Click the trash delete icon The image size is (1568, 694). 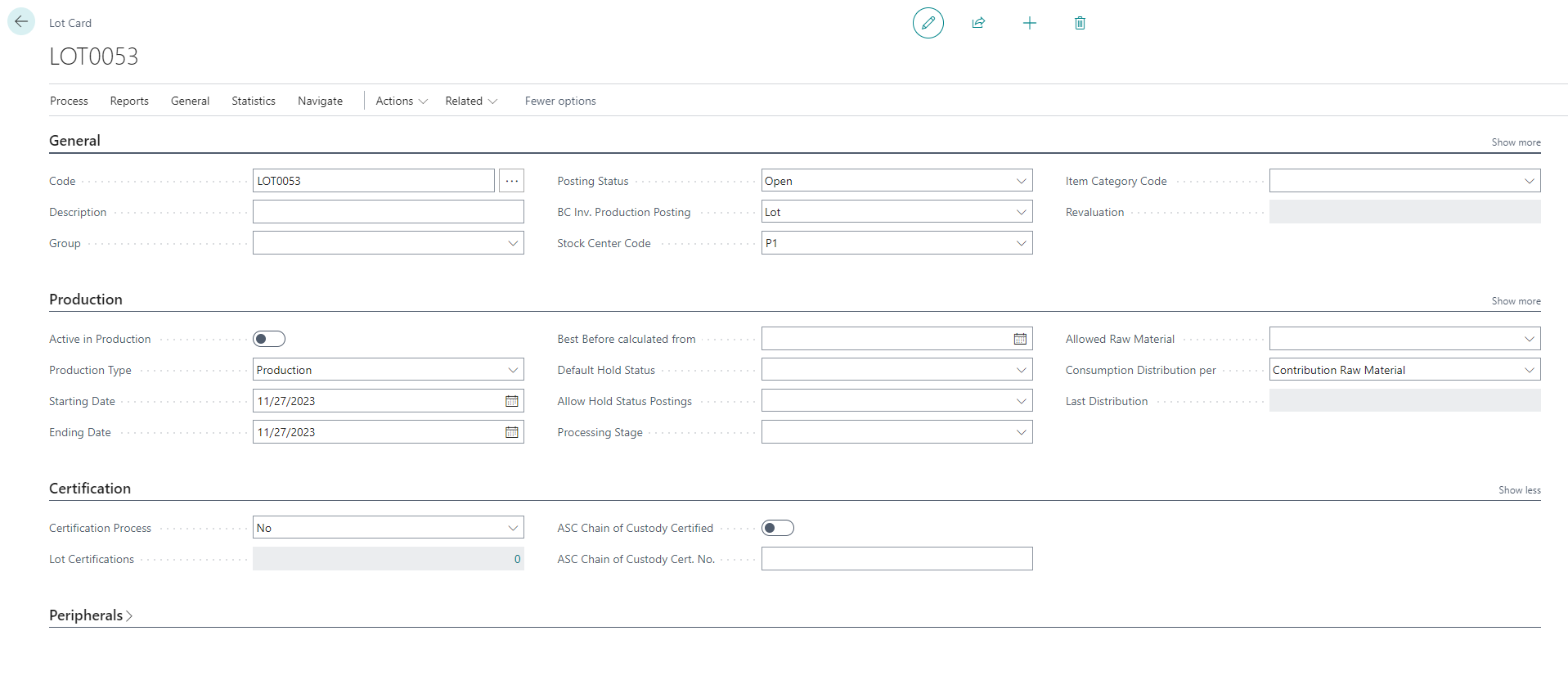(1080, 23)
